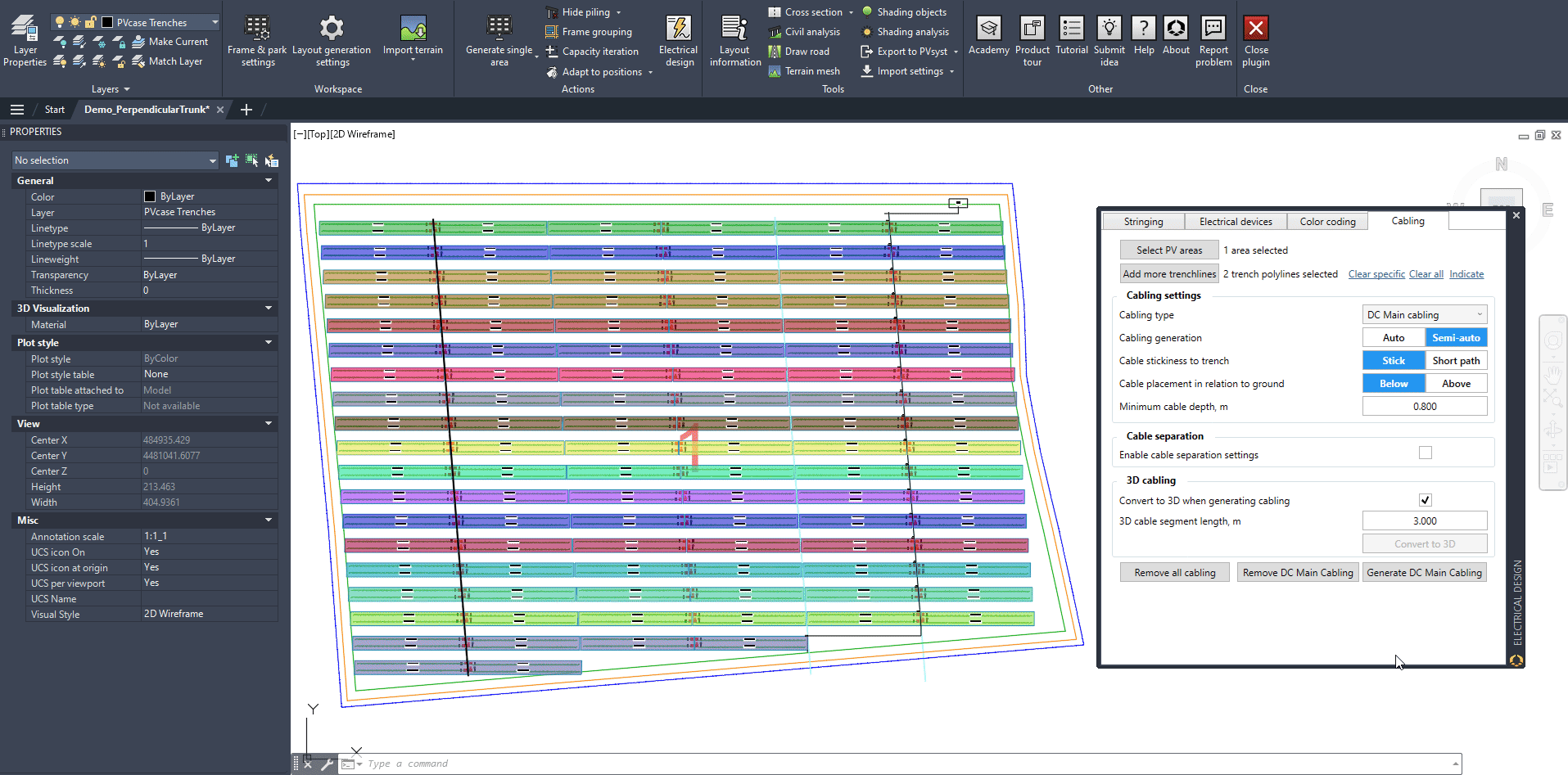Switch to the Color coding tab
The height and width of the screenshot is (775, 1568).
click(1327, 222)
